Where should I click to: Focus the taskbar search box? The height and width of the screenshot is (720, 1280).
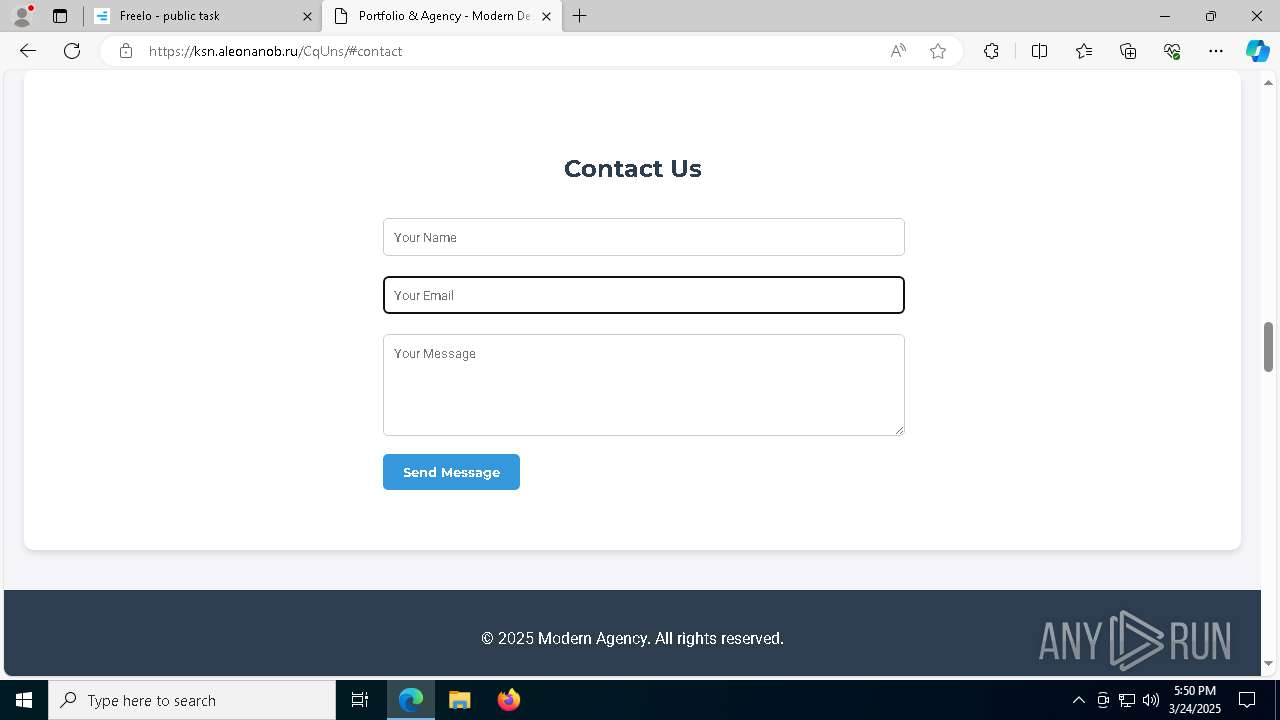[192, 700]
